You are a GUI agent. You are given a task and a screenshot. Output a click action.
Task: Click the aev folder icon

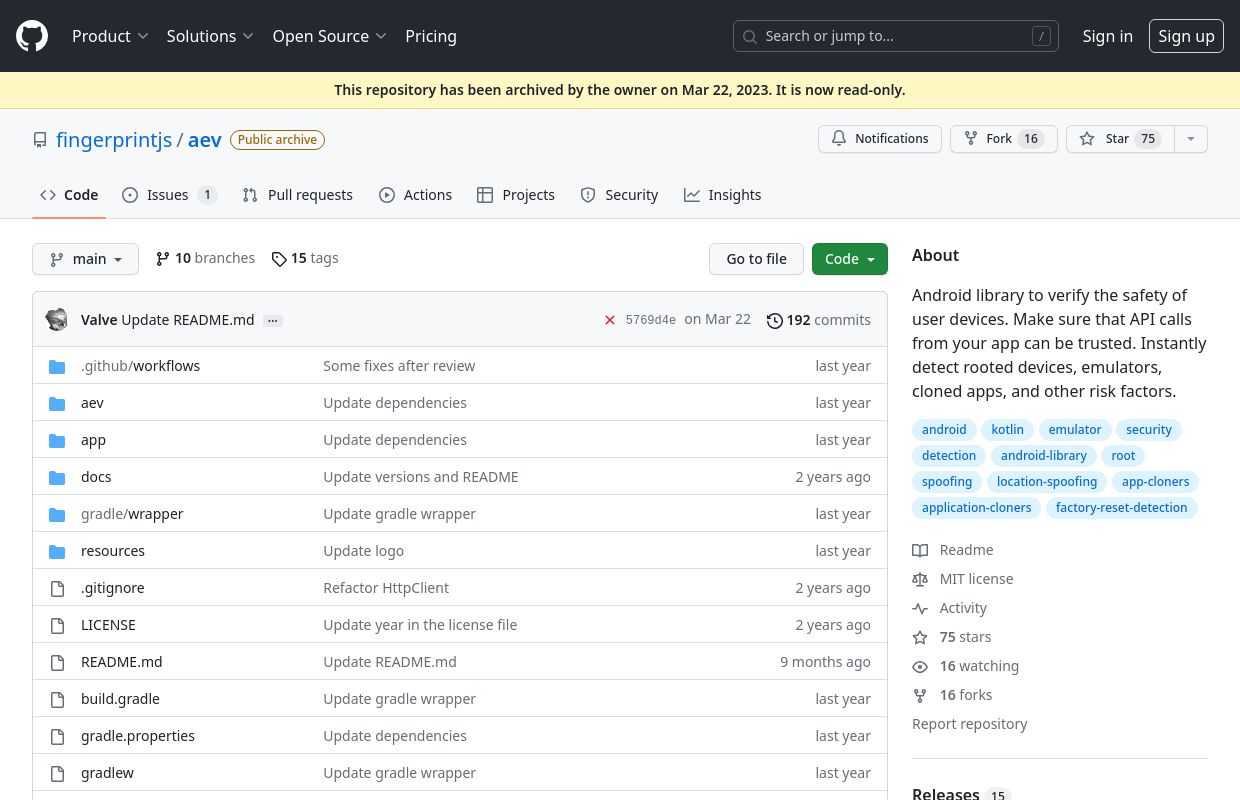click(57, 403)
